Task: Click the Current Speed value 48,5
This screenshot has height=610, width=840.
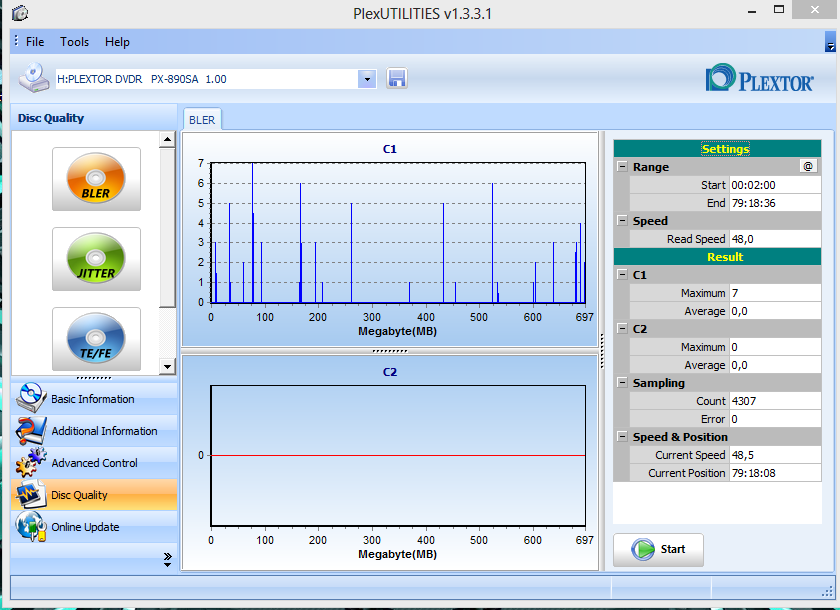Action: [x=775, y=455]
